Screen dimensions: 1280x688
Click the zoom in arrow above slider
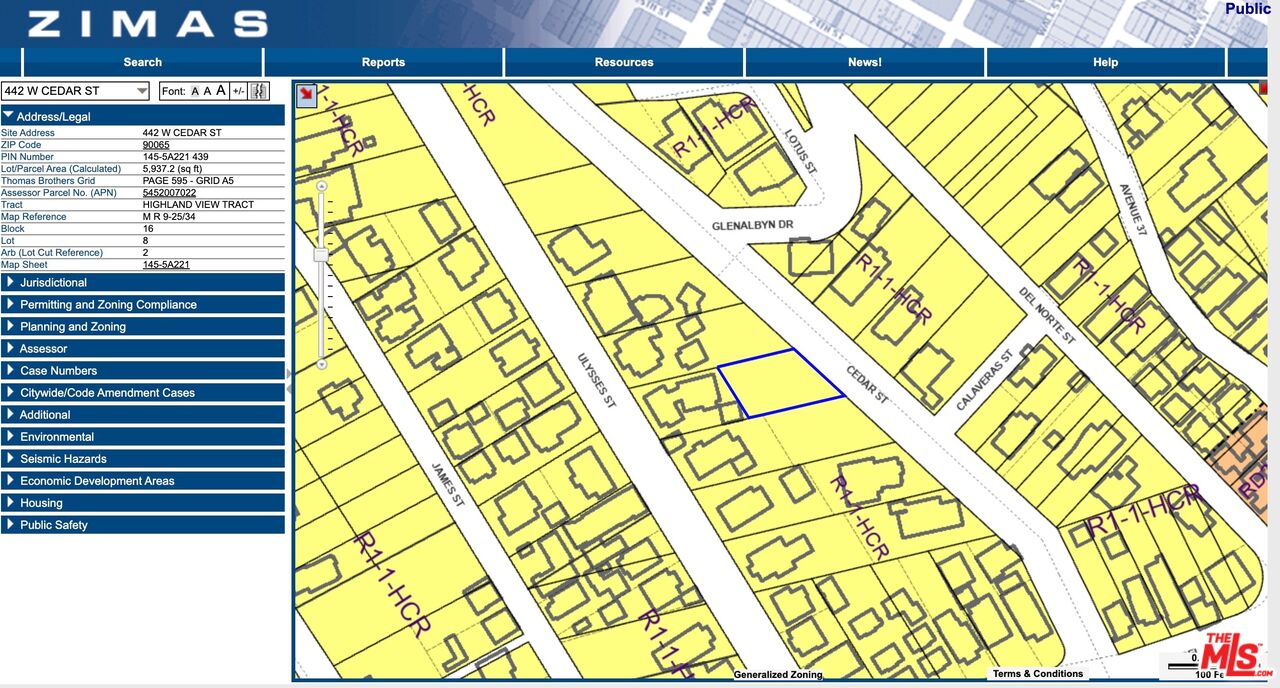coord(321,186)
